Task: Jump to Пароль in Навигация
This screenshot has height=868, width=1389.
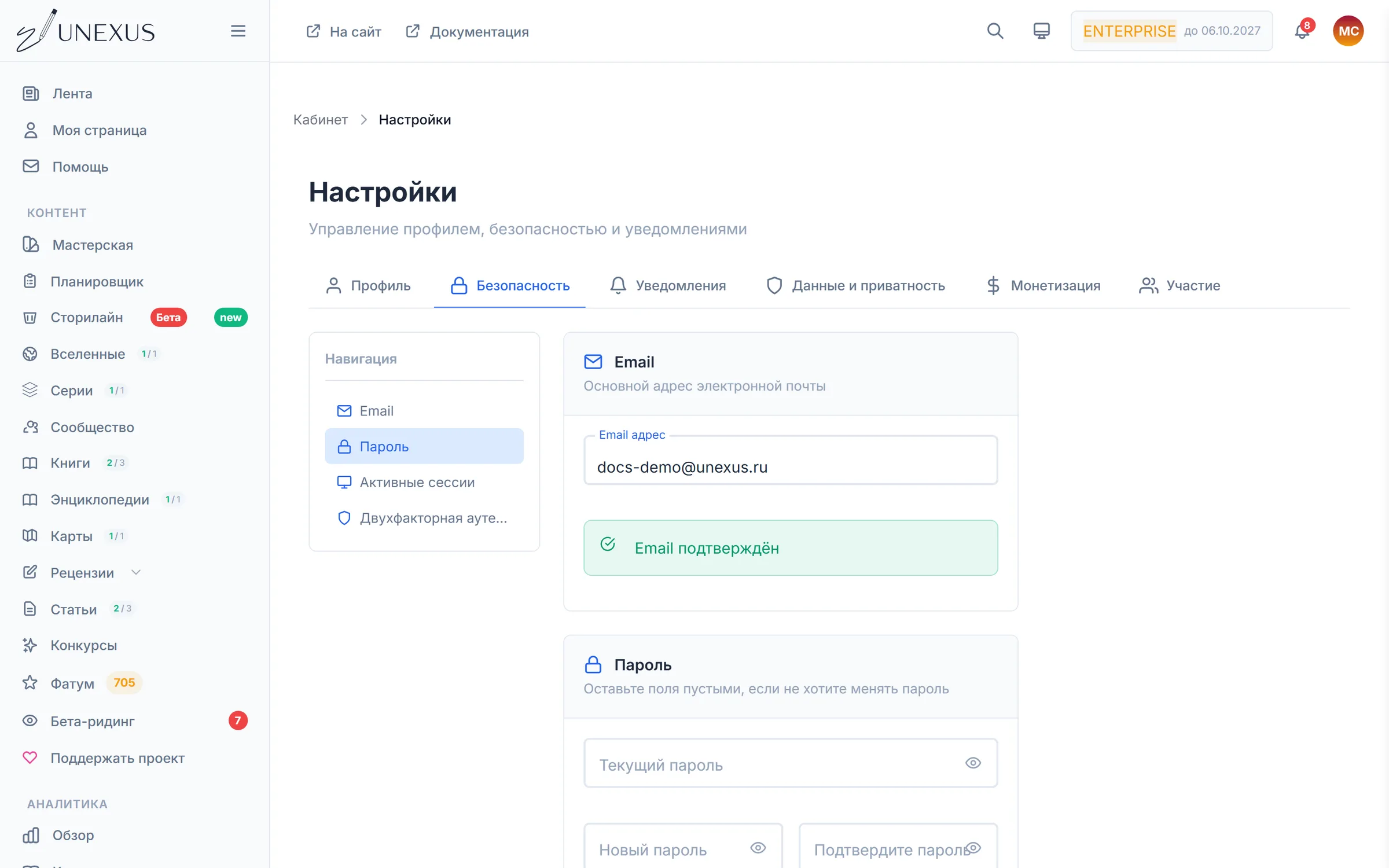Action: (424, 446)
